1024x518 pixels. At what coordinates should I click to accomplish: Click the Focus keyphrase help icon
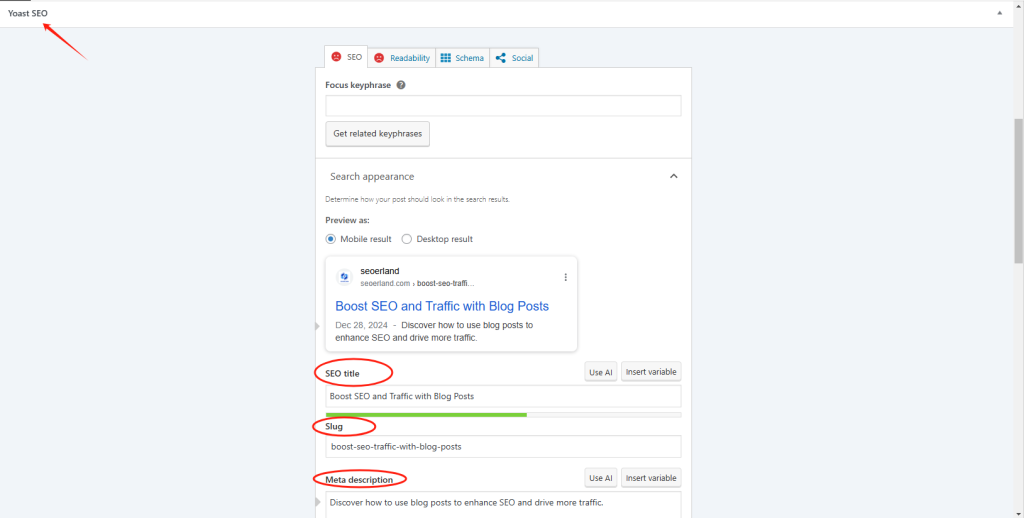pyautogui.click(x=401, y=85)
